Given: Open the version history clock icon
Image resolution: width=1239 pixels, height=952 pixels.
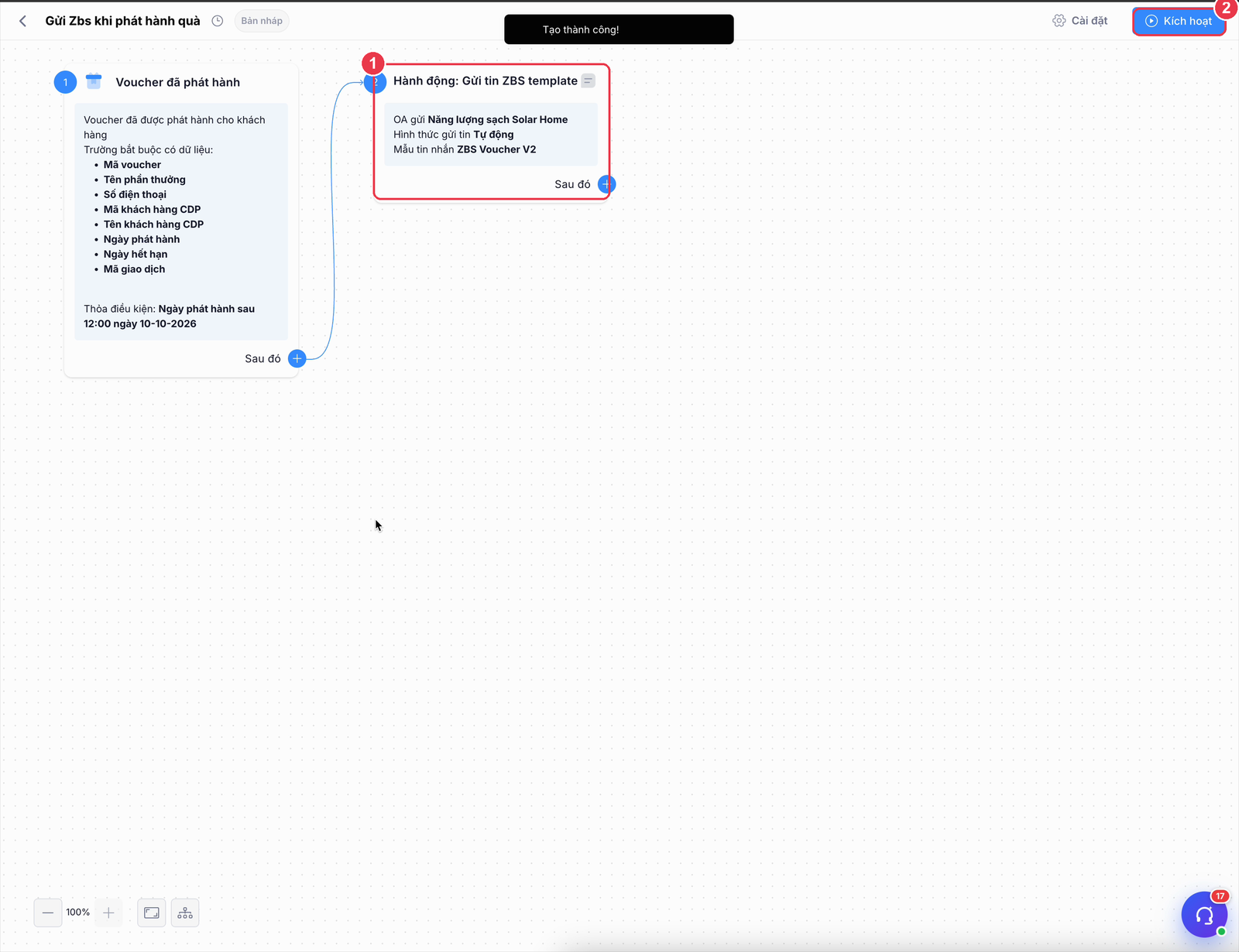Looking at the screenshot, I should click(218, 21).
